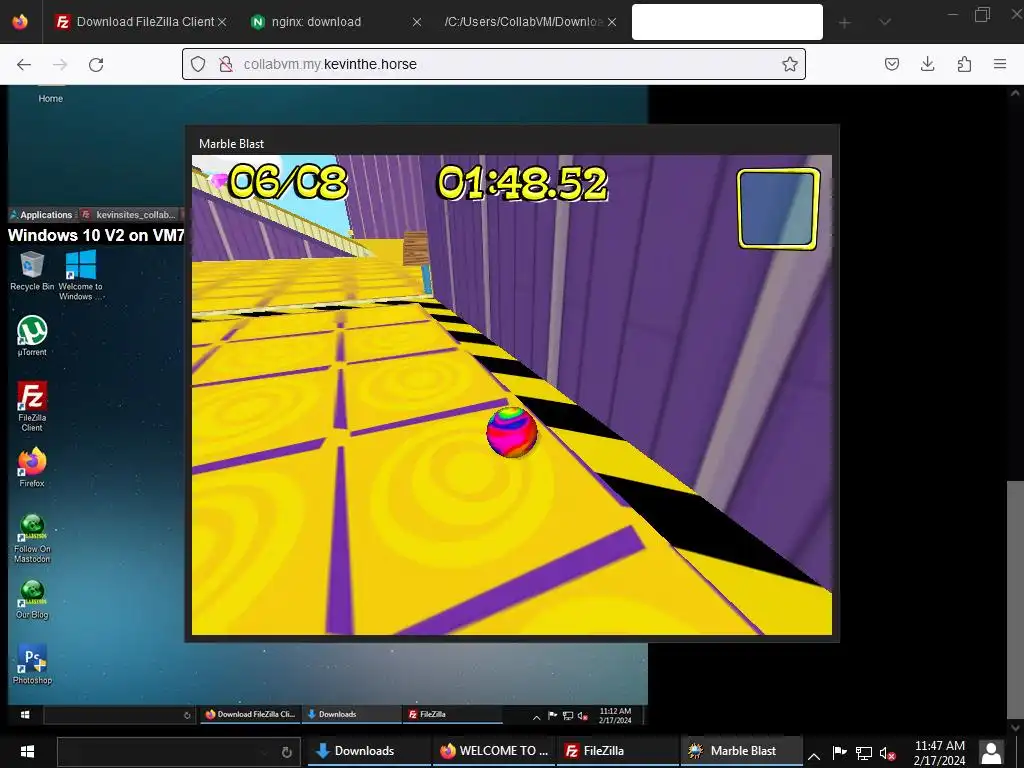Open FileZilla on the outer taskbar
The width and height of the screenshot is (1024, 768).
tap(618, 751)
